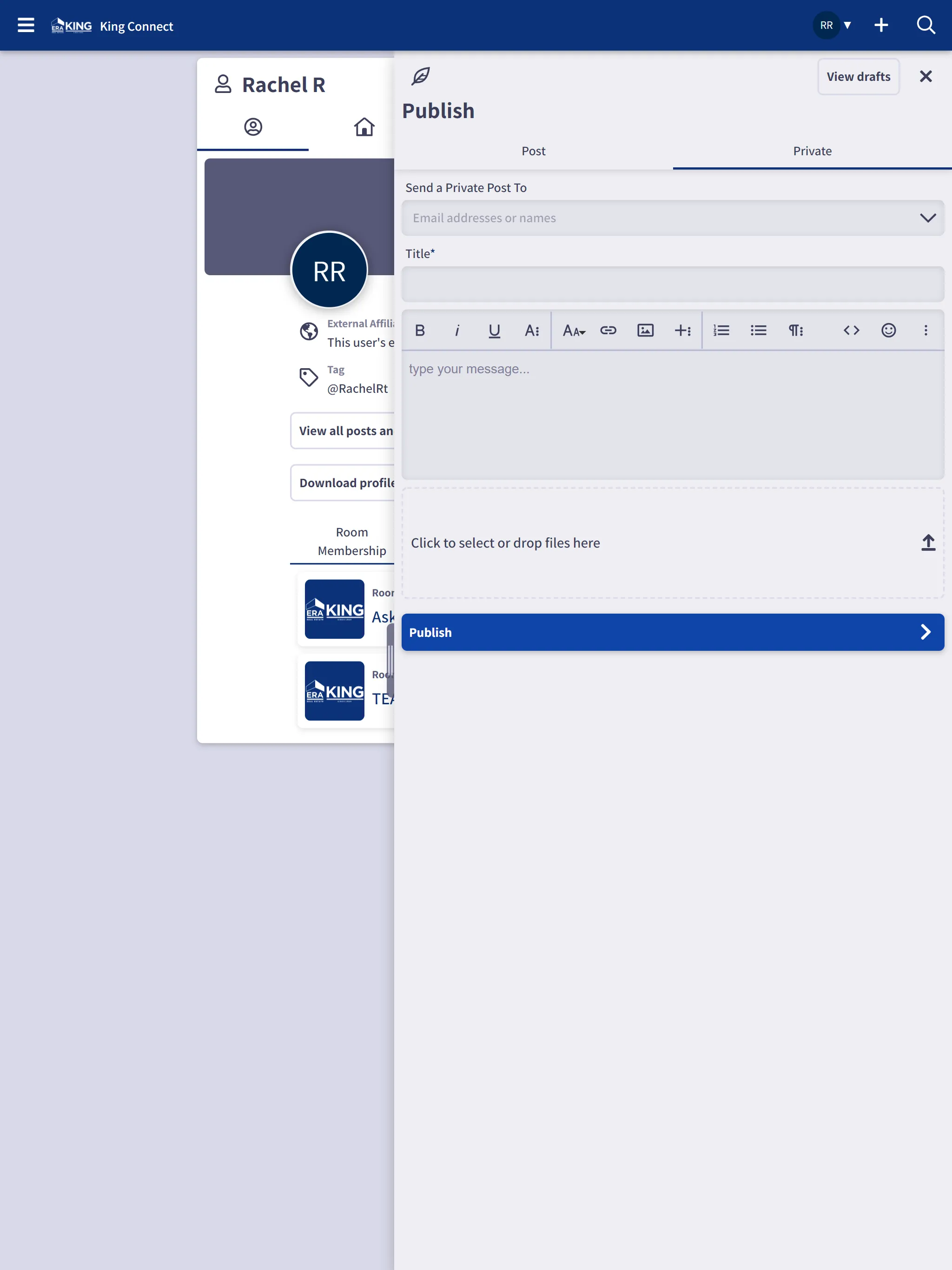Open more insert options
The width and height of the screenshot is (952, 1270).
coord(683,330)
